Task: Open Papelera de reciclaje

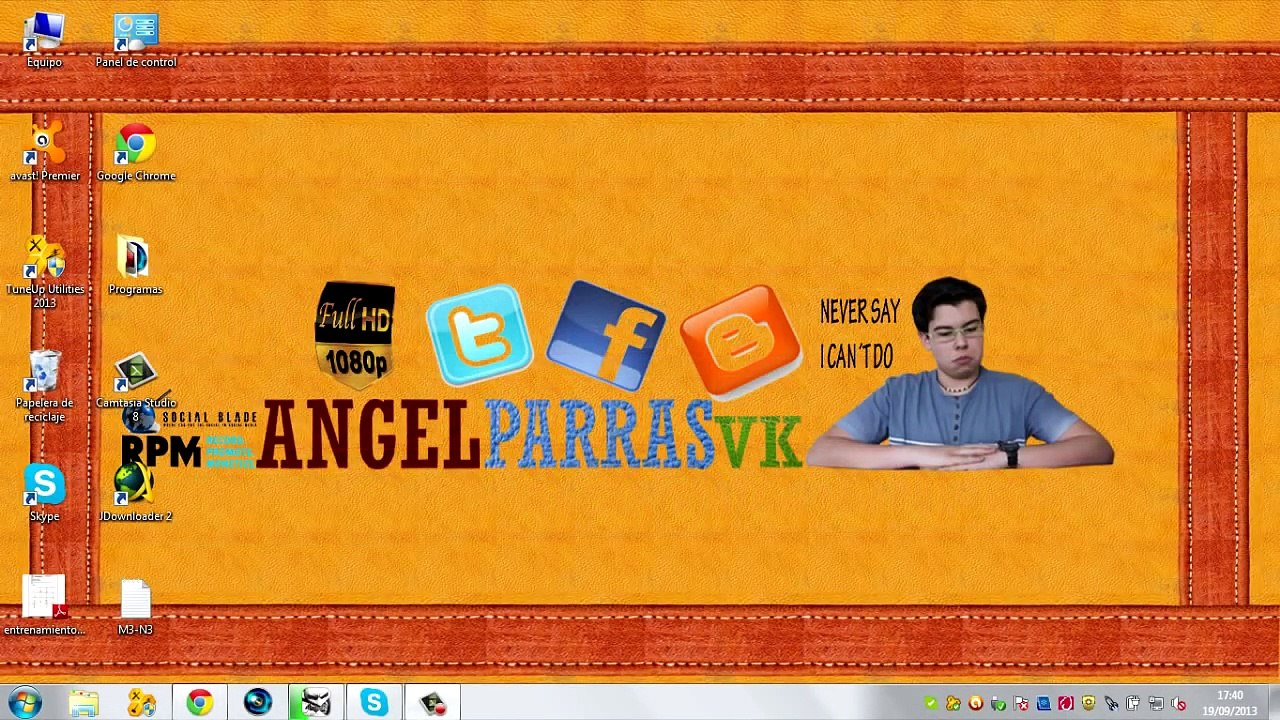Action: 44,386
